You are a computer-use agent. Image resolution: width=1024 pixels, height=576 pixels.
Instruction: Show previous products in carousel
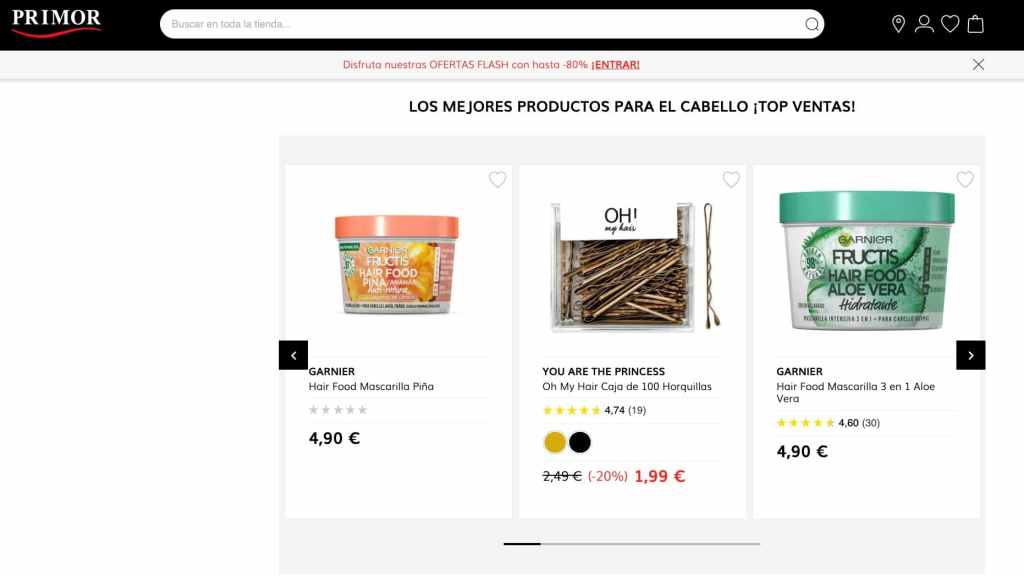pyautogui.click(x=293, y=355)
